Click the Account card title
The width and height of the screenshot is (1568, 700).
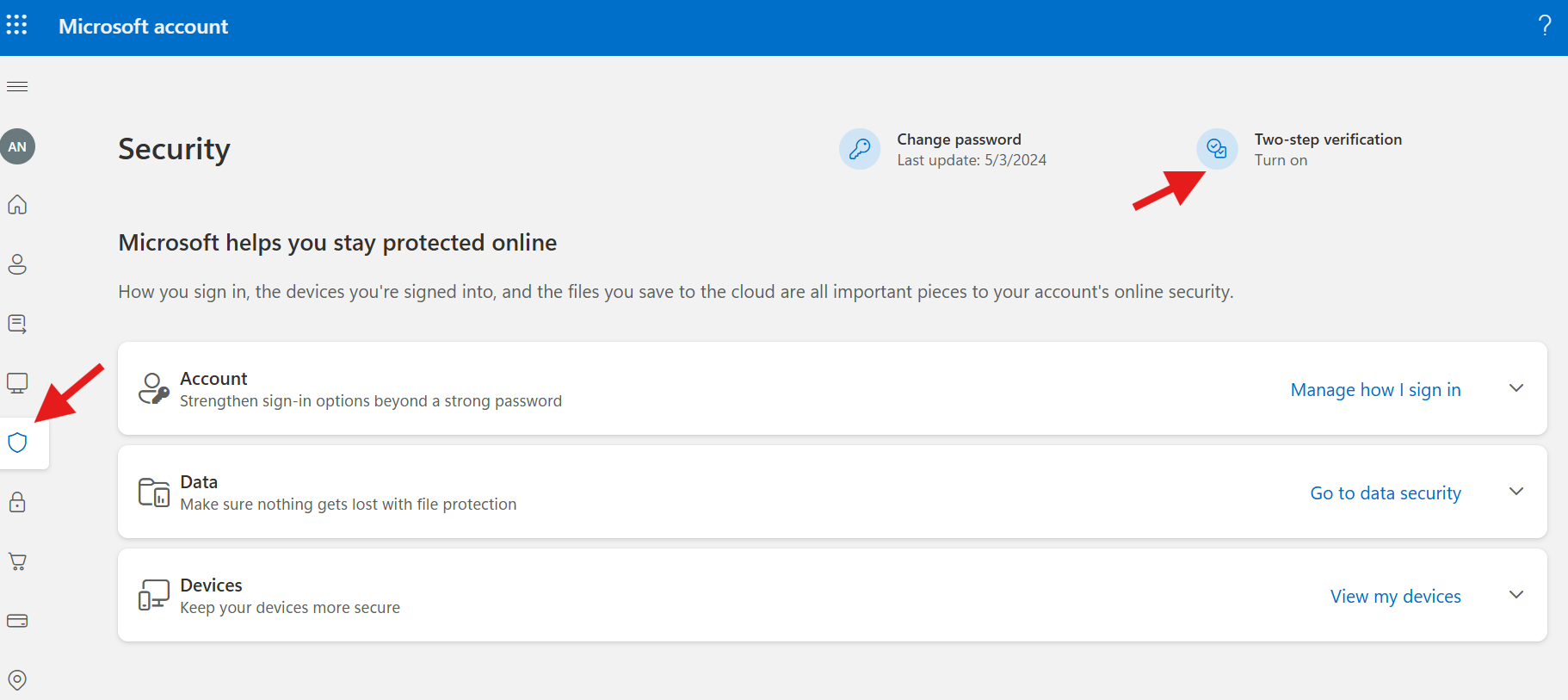pyautogui.click(x=213, y=379)
